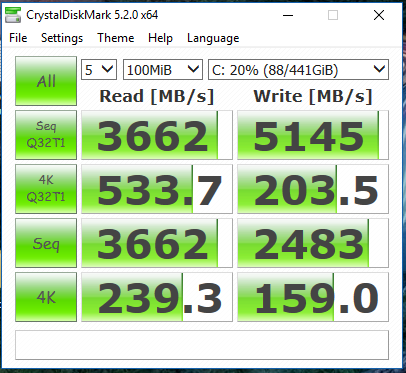Click the CrystalDiskMark app icon in title bar
Image resolution: width=406 pixels, height=373 pixels.
pyautogui.click(x=13, y=15)
